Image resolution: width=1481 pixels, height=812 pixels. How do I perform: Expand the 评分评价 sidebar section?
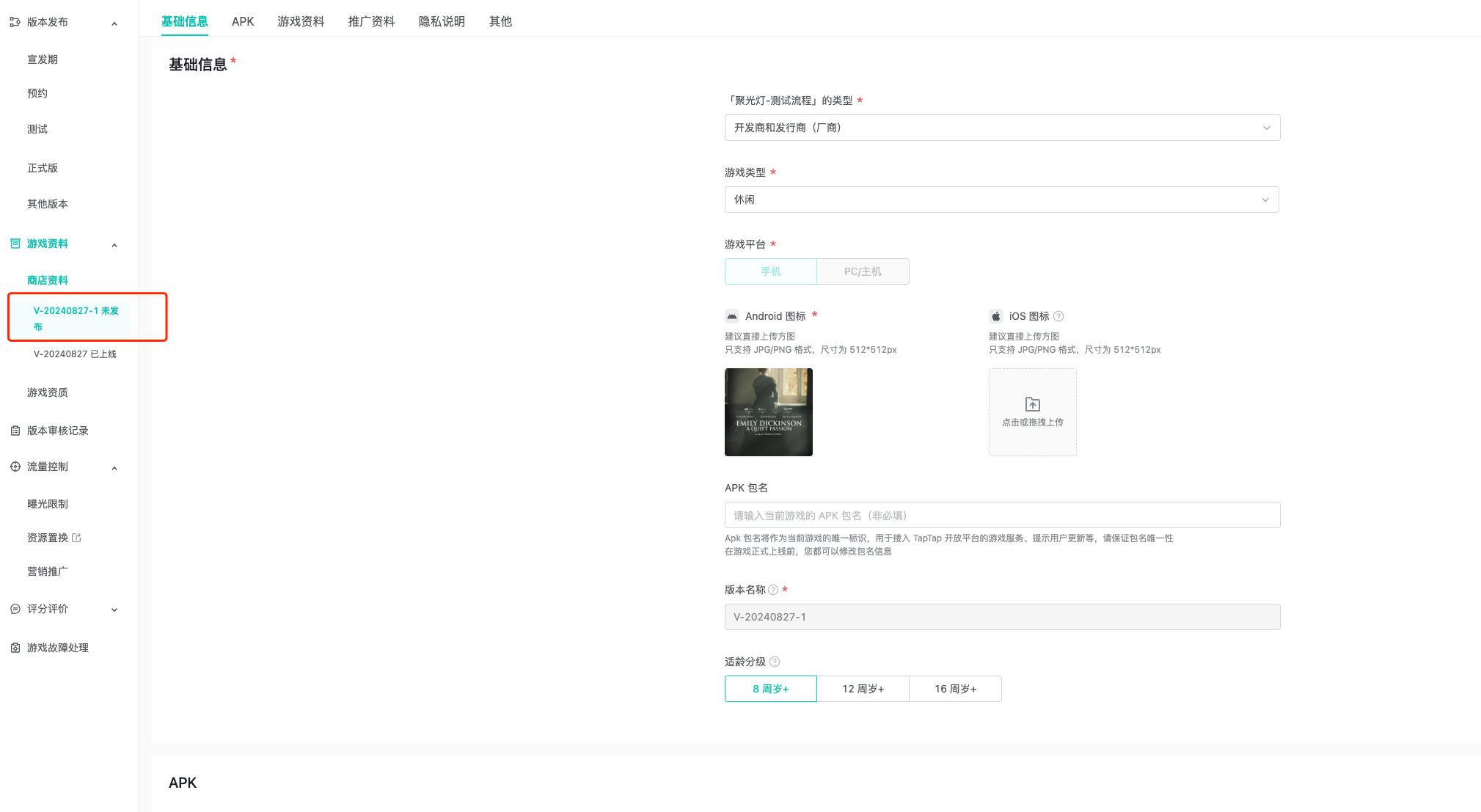pyautogui.click(x=114, y=610)
